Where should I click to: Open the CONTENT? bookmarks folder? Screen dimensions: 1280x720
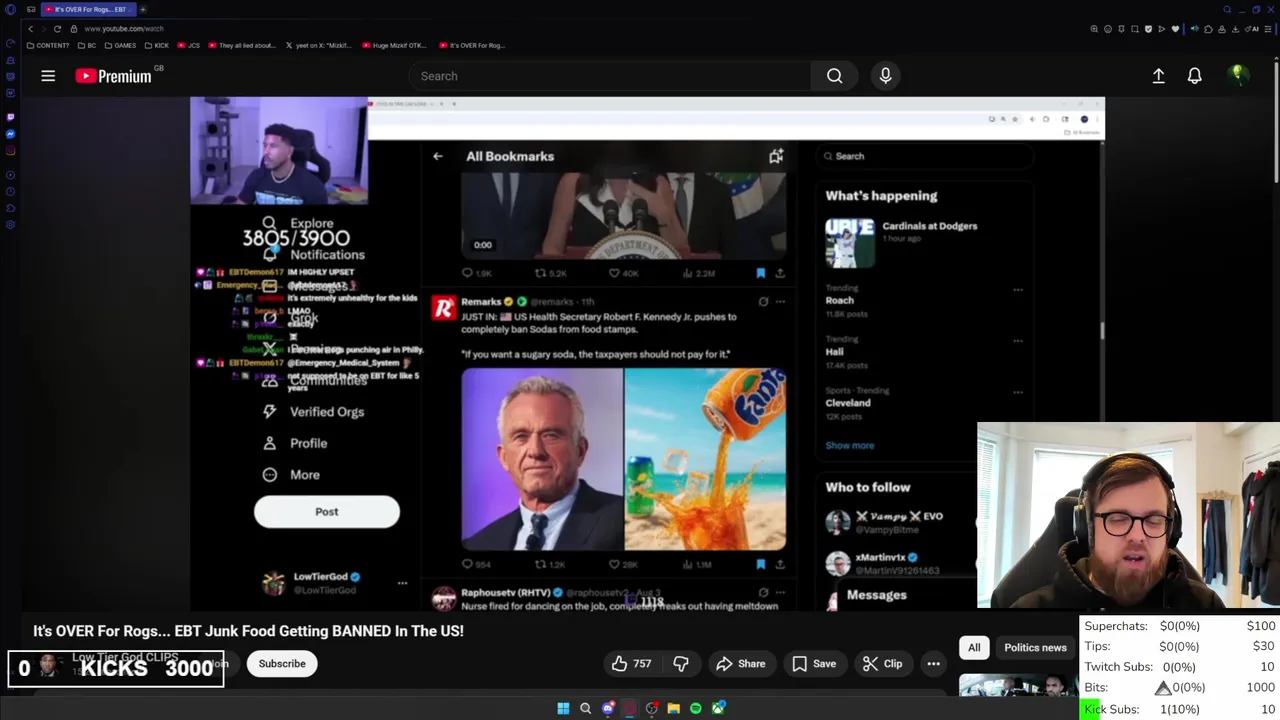(49, 45)
